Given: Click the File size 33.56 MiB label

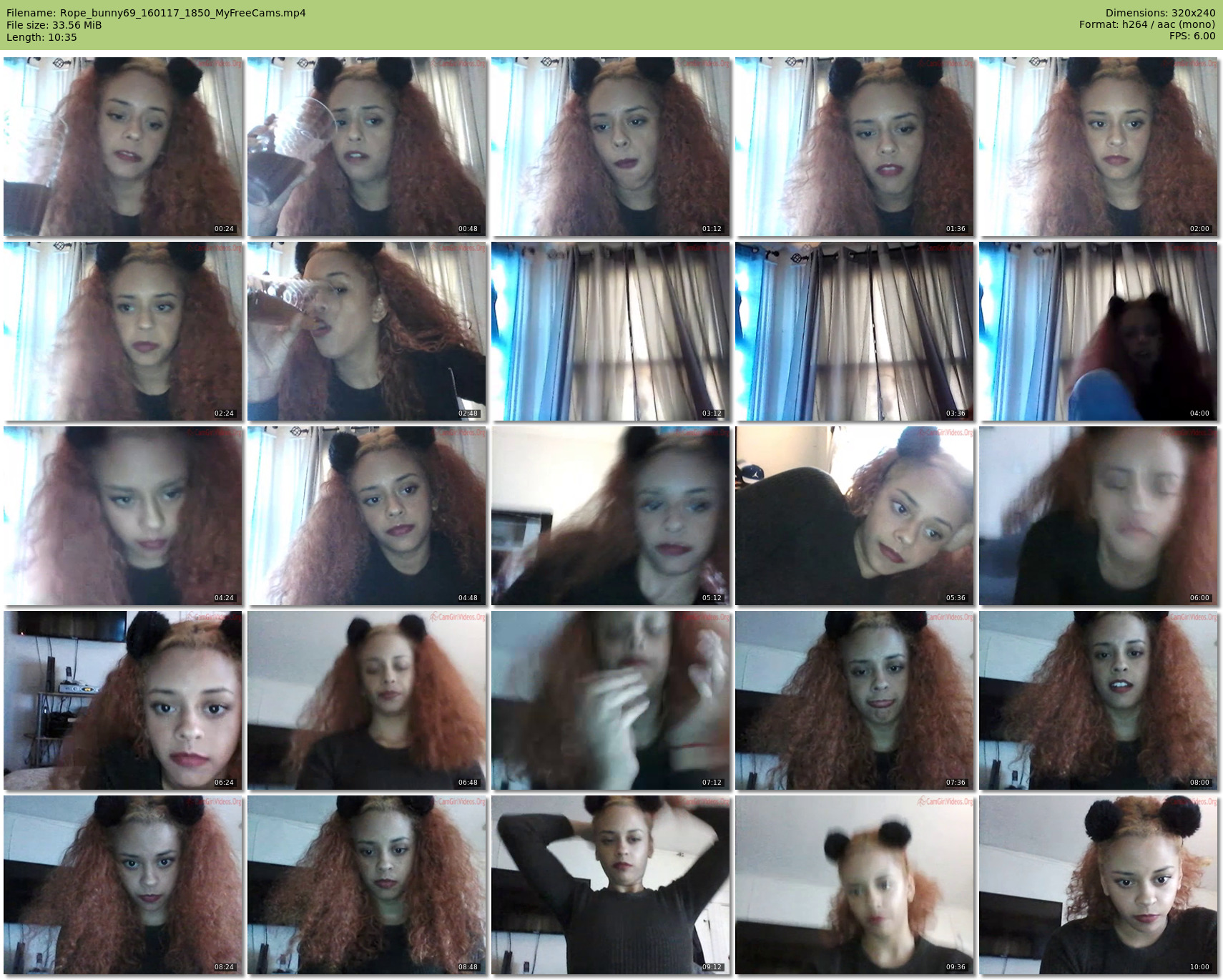Looking at the screenshot, I should 54,25.
